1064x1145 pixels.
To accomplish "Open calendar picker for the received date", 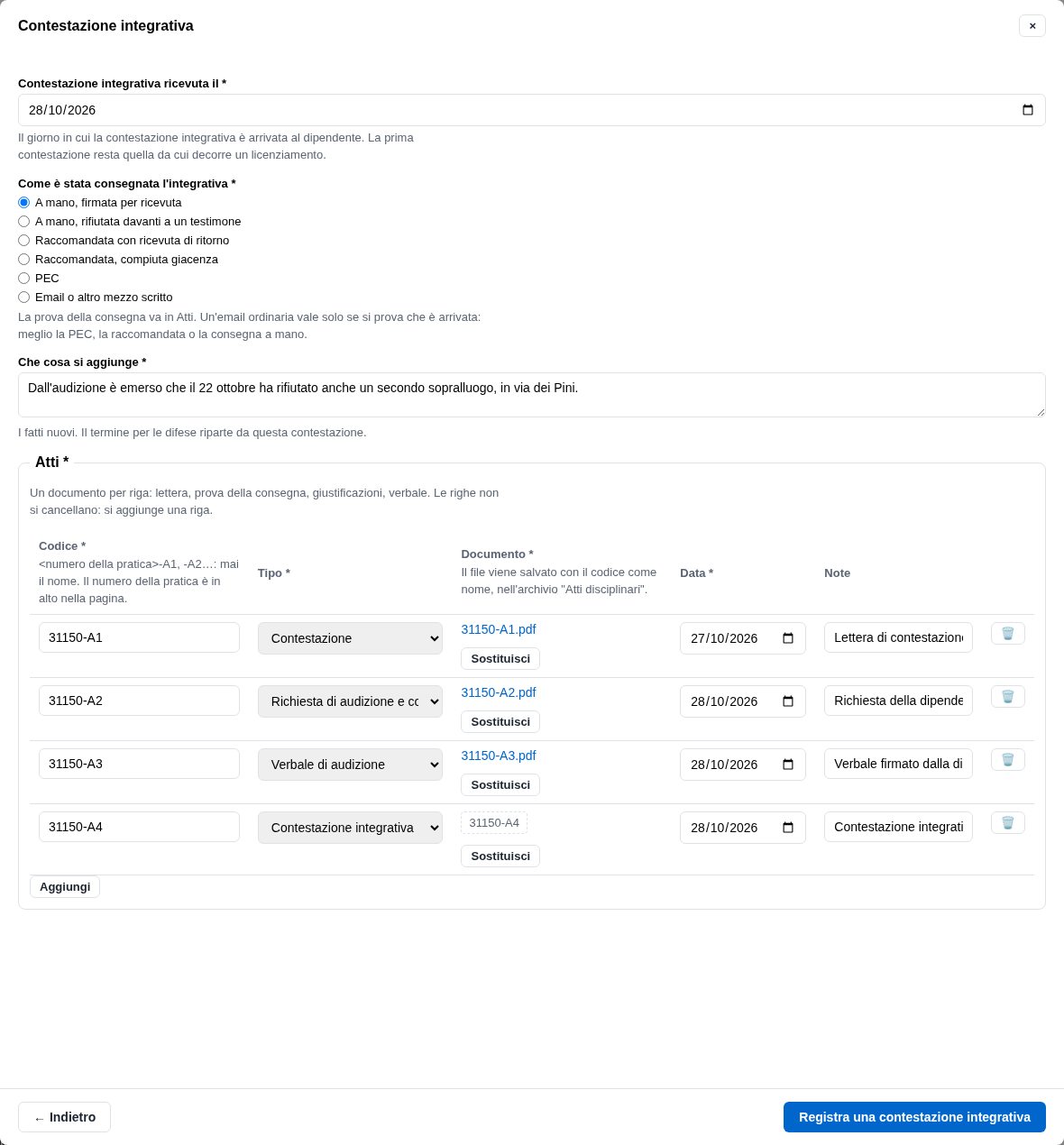I will pos(1028,110).
